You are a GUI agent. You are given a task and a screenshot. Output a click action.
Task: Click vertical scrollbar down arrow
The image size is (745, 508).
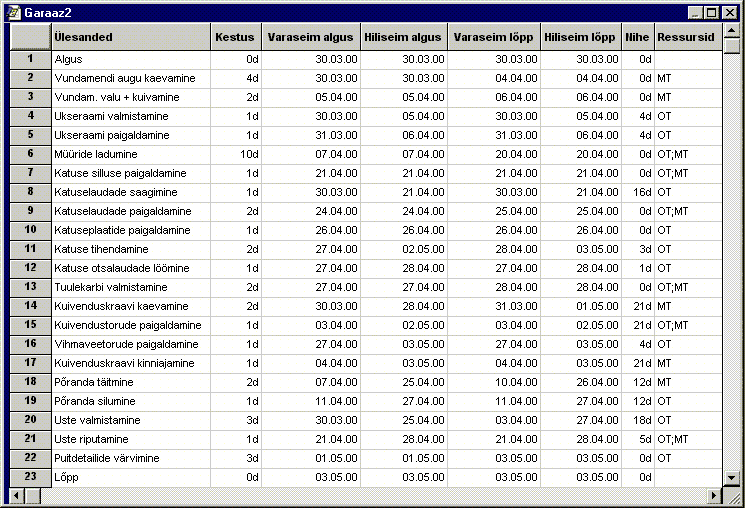pos(732,478)
